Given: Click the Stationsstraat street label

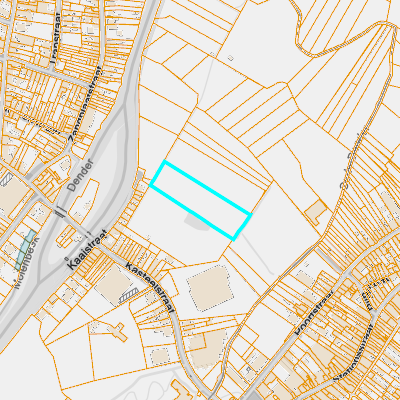Looking at the screenshot, I should [x=354, y=352].
